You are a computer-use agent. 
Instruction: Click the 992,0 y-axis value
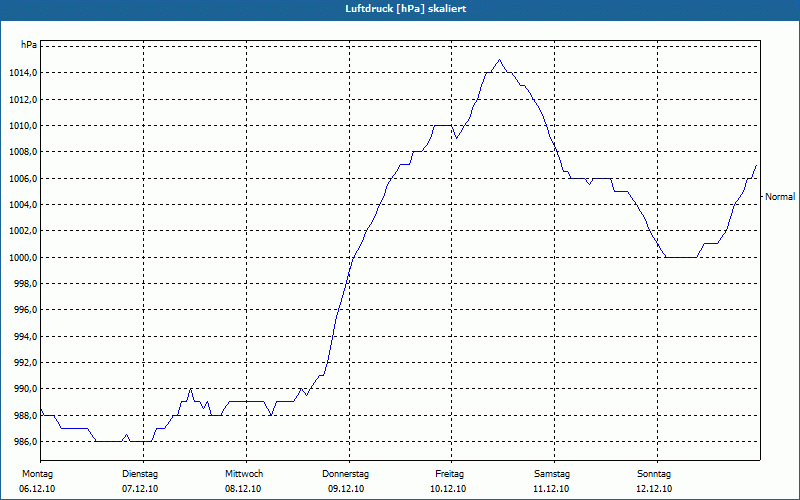26,363
